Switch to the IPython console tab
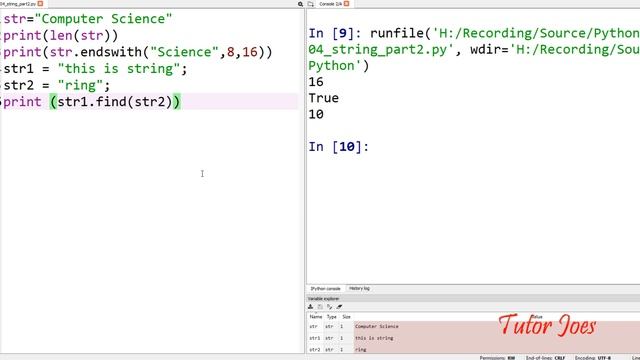 pyautogui.click(x=325, y=289)
